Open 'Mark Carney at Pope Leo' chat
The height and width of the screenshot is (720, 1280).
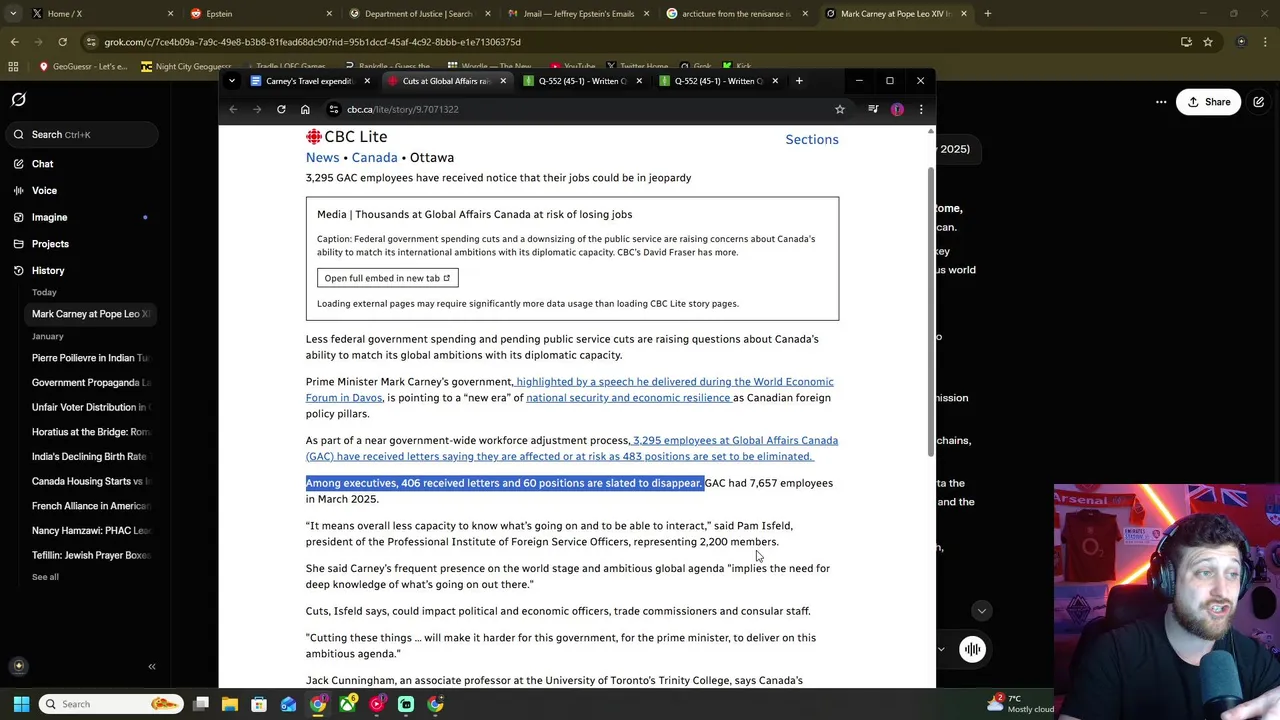(90, 314)
